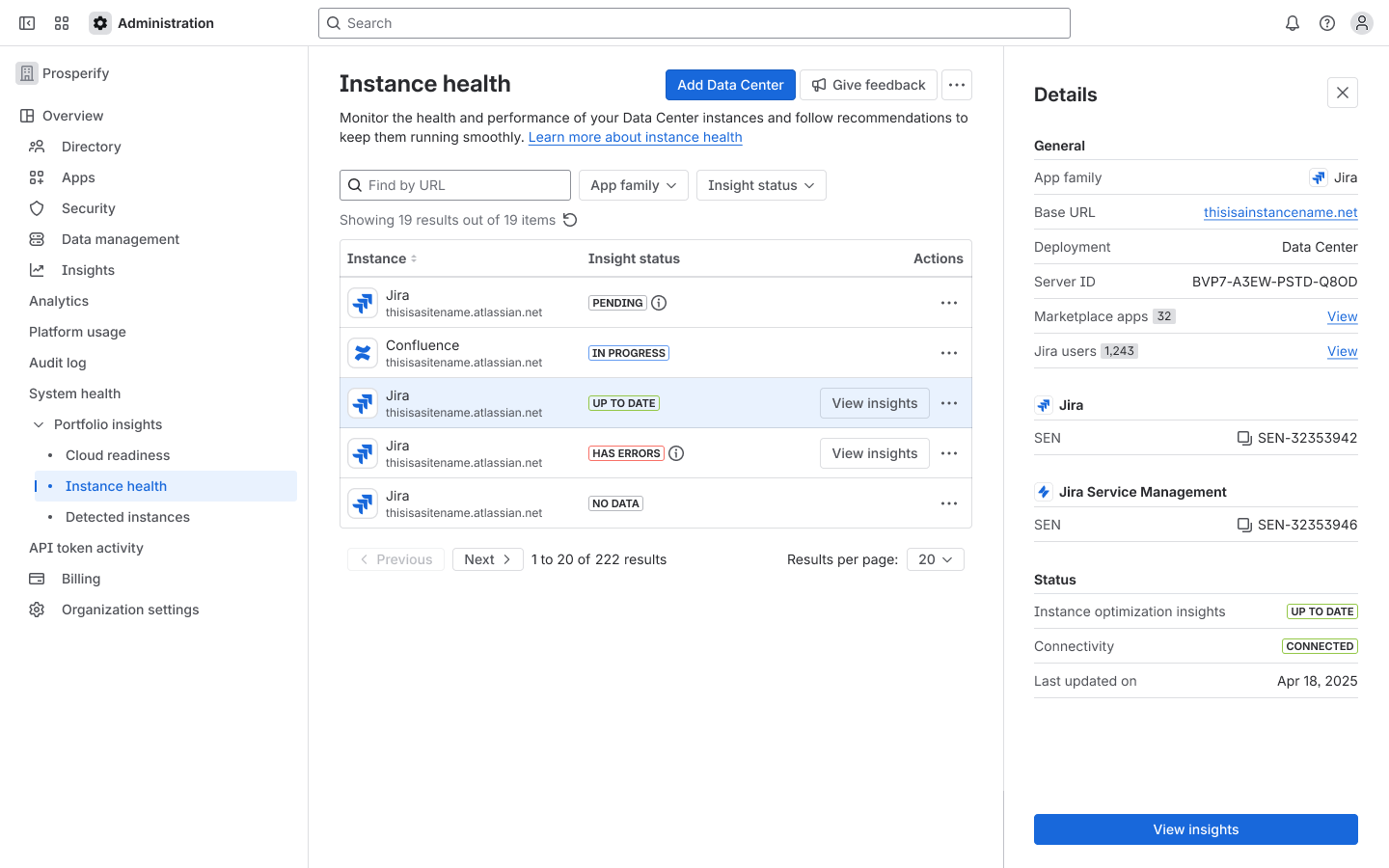
Task: Open Platform usage in sidebar
Action: click(x=77, y=332)
